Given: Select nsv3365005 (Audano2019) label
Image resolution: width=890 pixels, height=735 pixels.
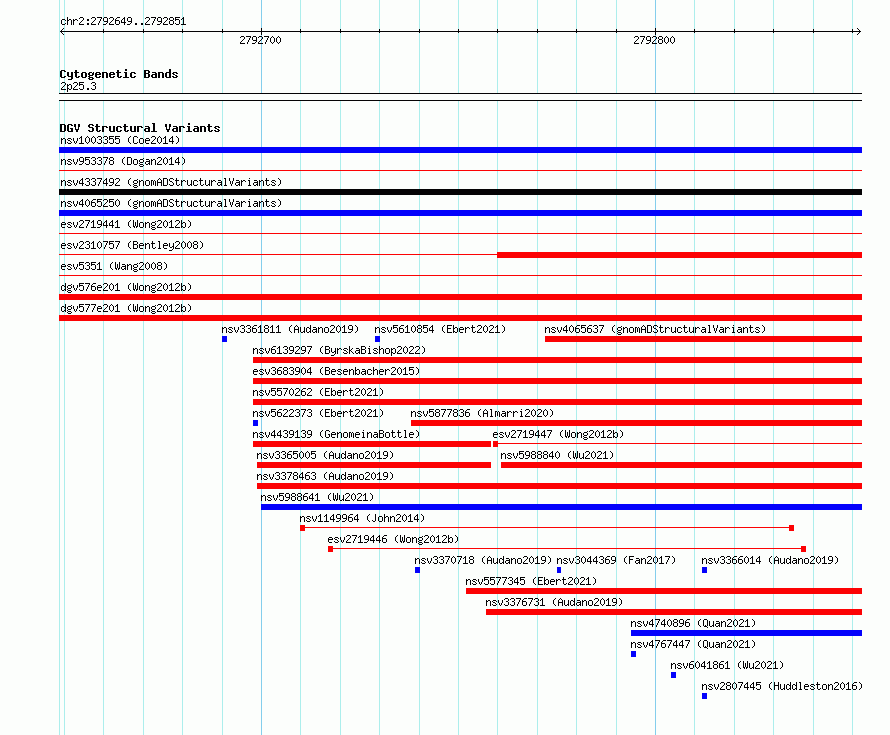Looking at the screenshot, I should [x=325, y=455].
